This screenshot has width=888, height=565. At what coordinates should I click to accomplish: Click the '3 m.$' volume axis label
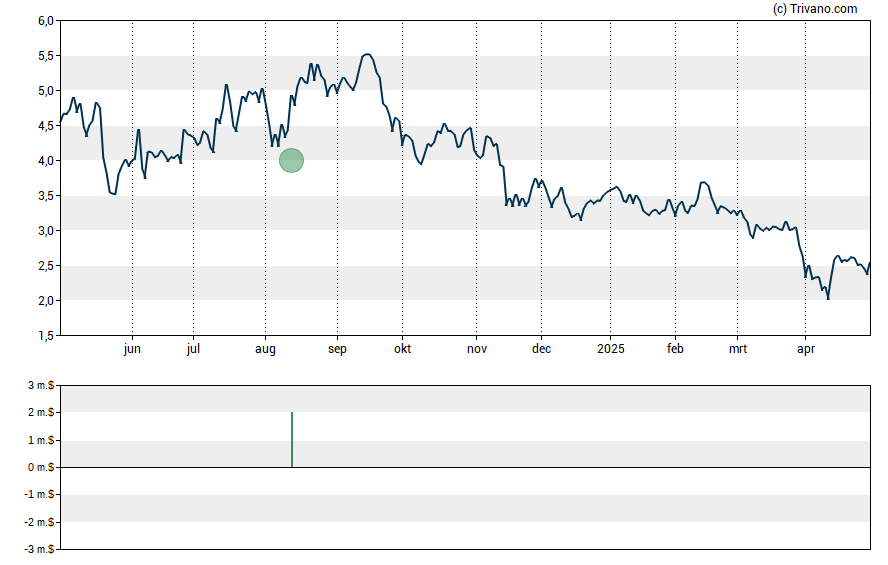(41, 386)
